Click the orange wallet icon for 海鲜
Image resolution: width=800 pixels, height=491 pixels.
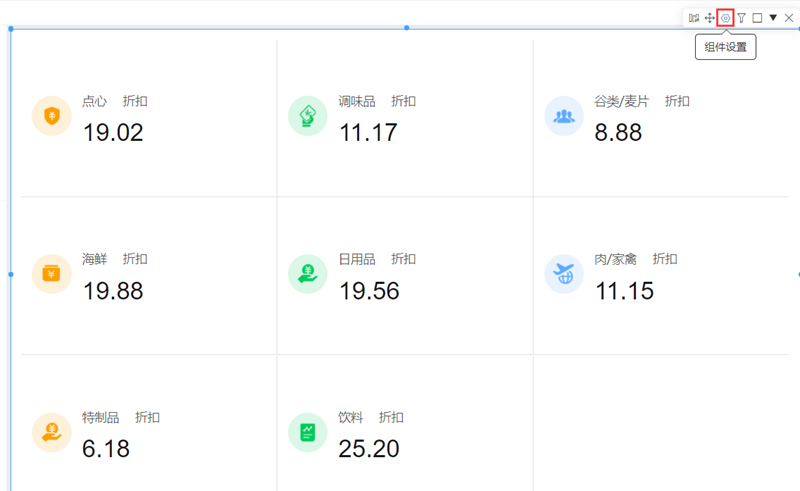point(52,274)
